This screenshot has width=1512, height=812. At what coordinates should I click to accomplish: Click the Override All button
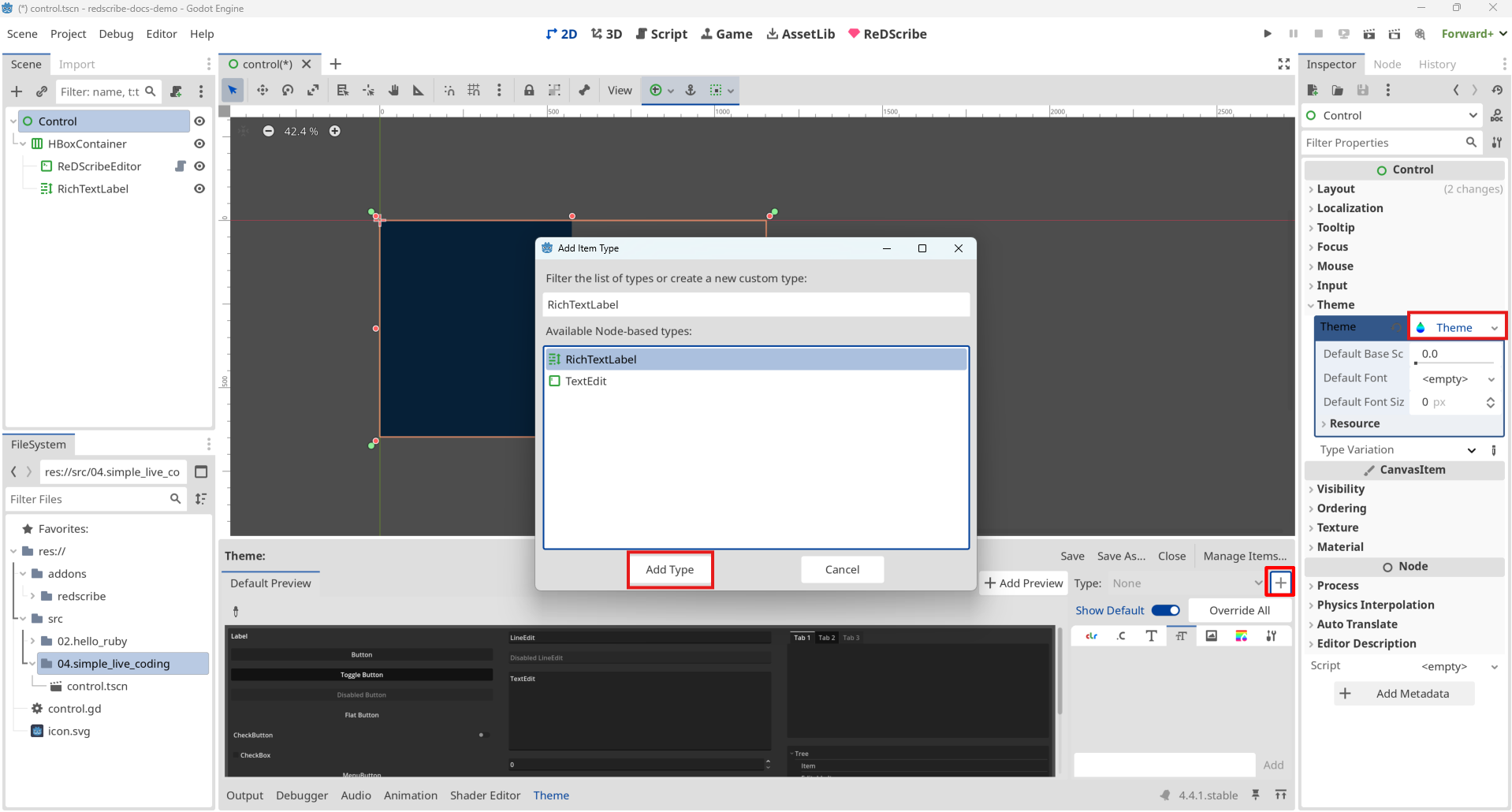(1239, 610)
